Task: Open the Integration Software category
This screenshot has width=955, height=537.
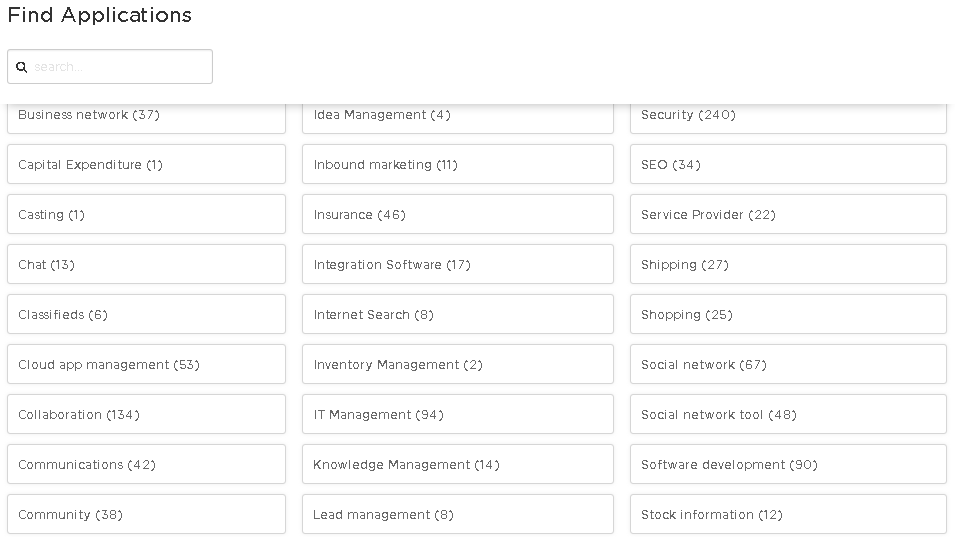Action: [457, 265]
